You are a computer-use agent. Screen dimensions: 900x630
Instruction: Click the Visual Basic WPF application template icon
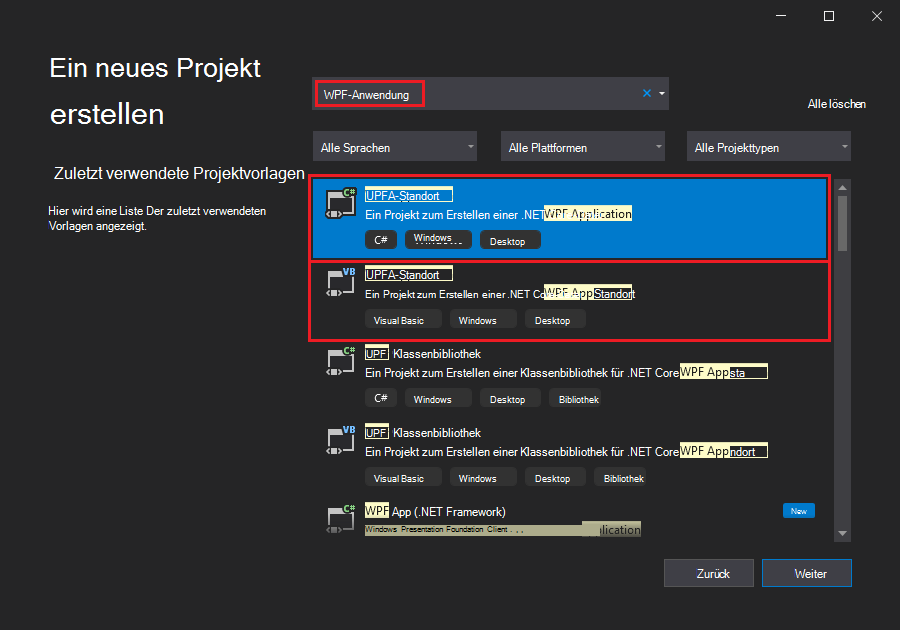(341, 284)
